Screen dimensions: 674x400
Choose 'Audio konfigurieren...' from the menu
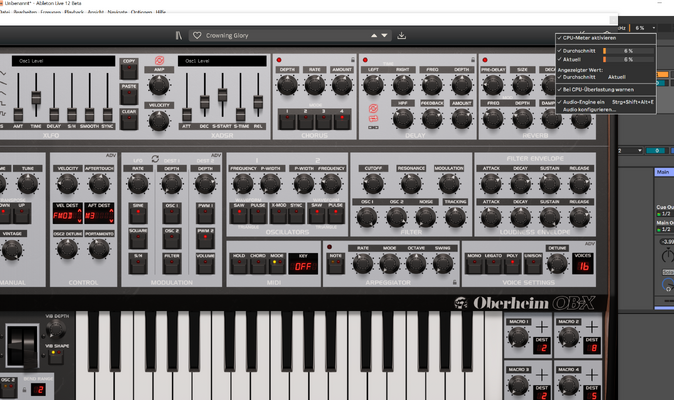(589, 110)
